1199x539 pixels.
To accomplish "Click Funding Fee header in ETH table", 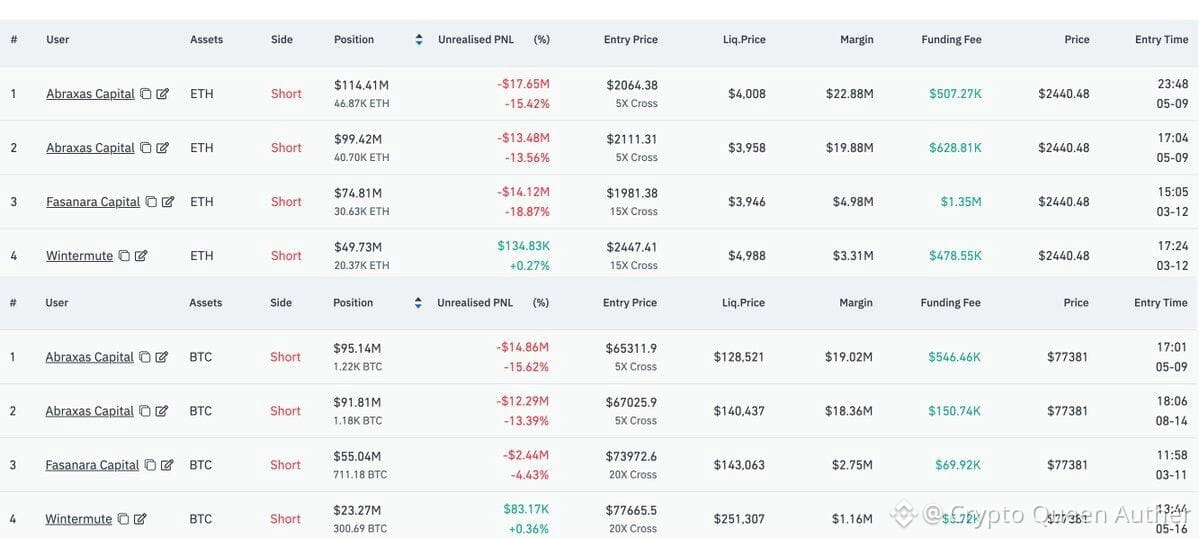I will tap(951, 40).
